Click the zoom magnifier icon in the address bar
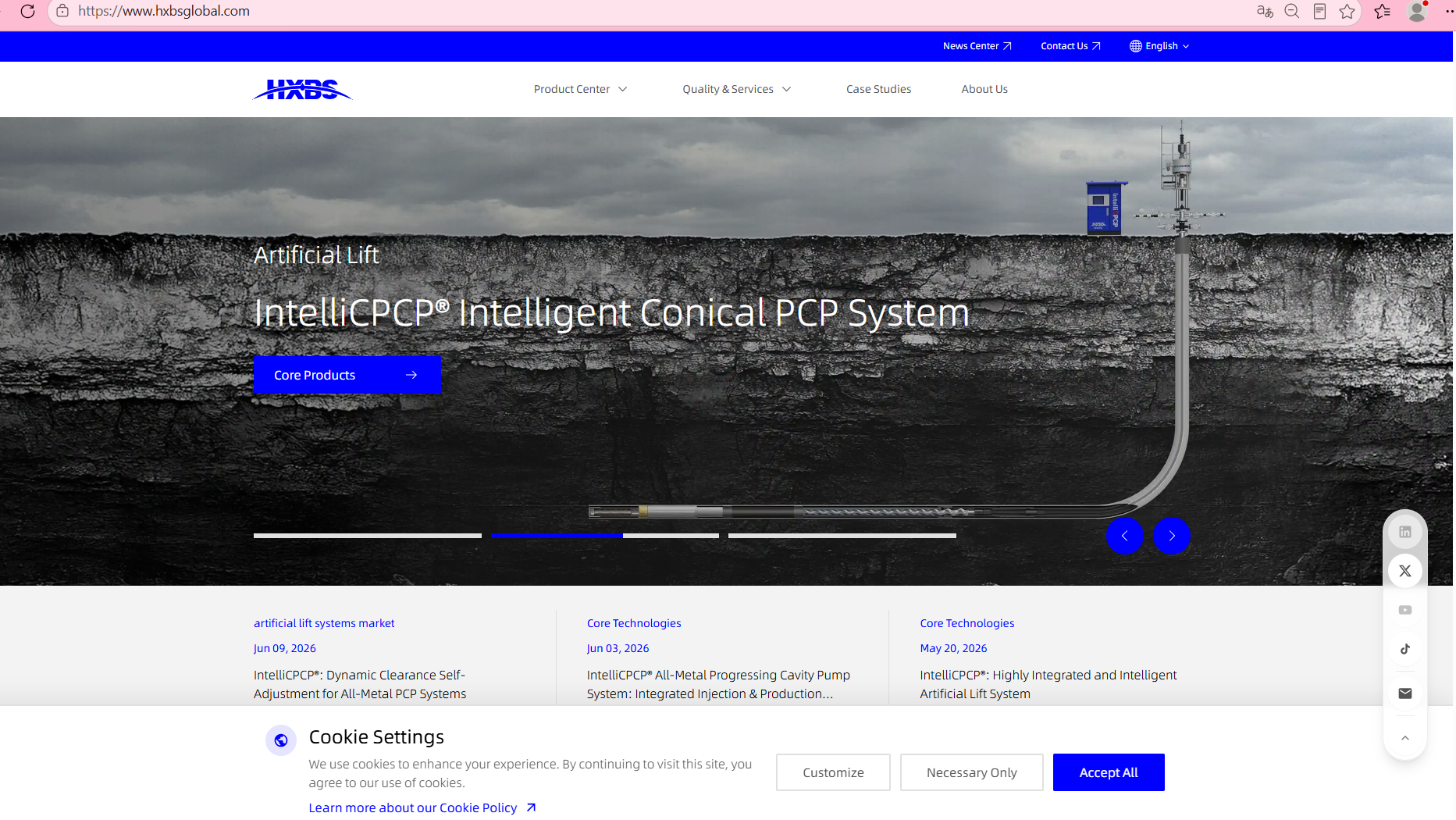 (x=1292, y=11)
